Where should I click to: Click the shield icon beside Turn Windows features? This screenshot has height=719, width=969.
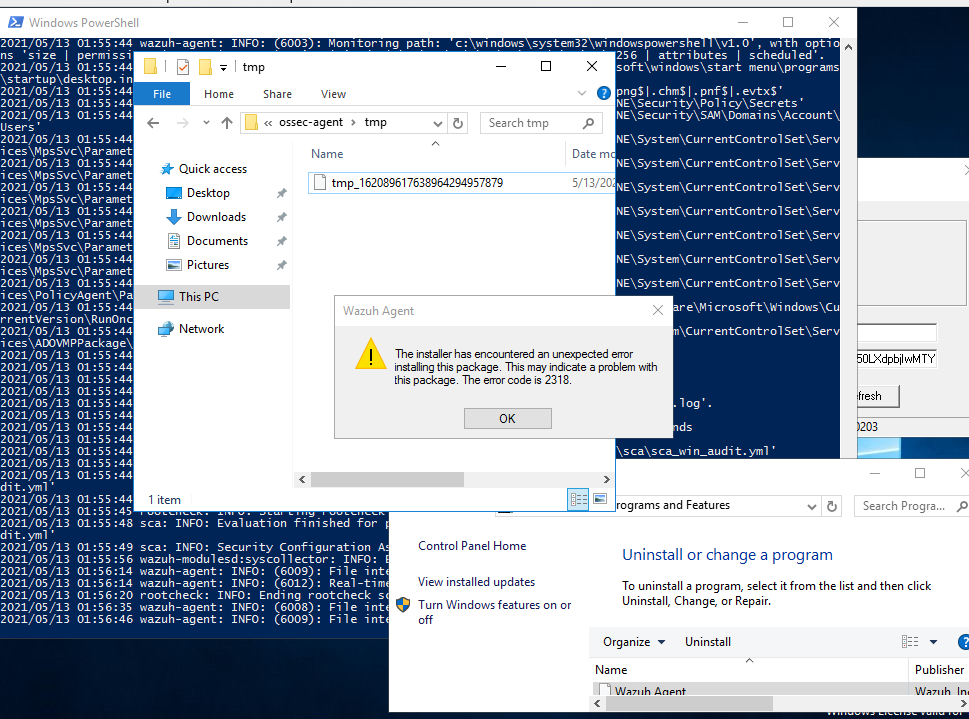click(403, 605)
